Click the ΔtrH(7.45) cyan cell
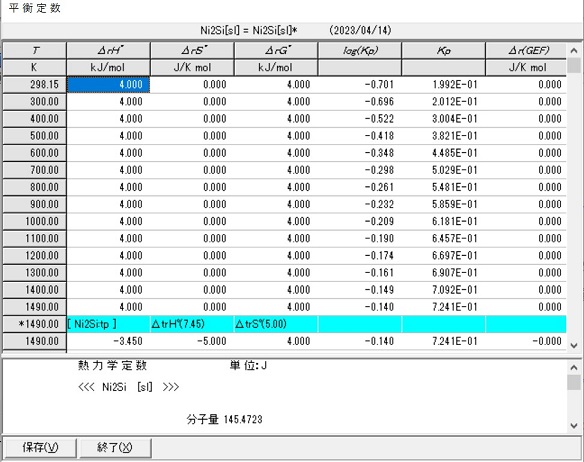The height and width of the screenshot is (462, 584). [x=192, y=324]
